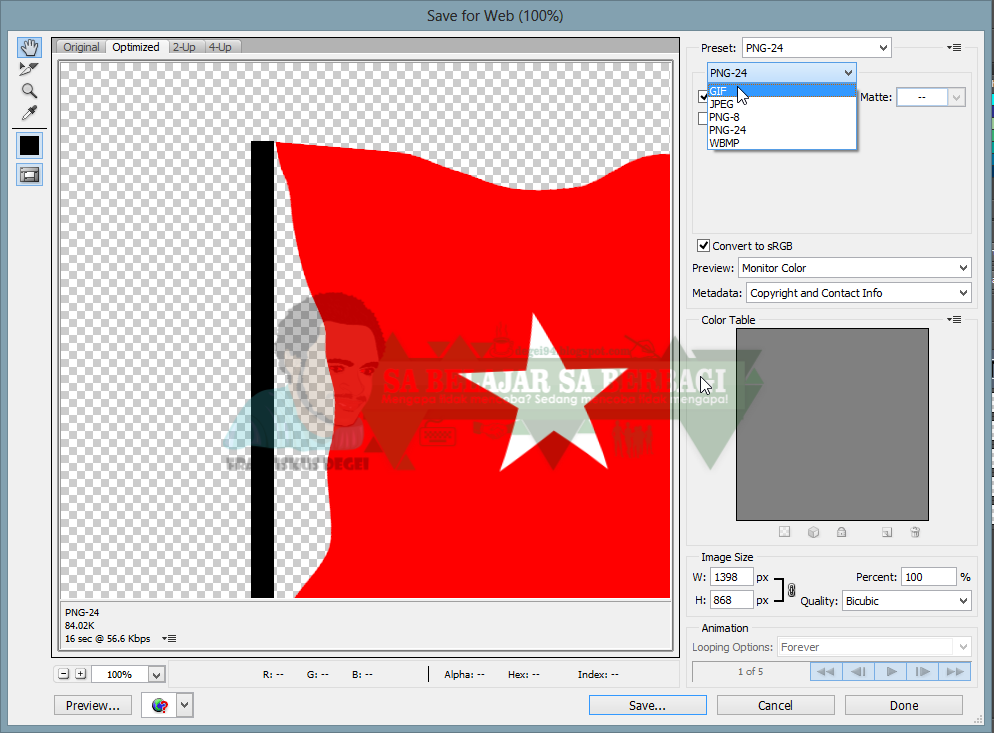Switch to the Optimized tab
This screenshot has height=733, width=994.
[x=136, y=47]
